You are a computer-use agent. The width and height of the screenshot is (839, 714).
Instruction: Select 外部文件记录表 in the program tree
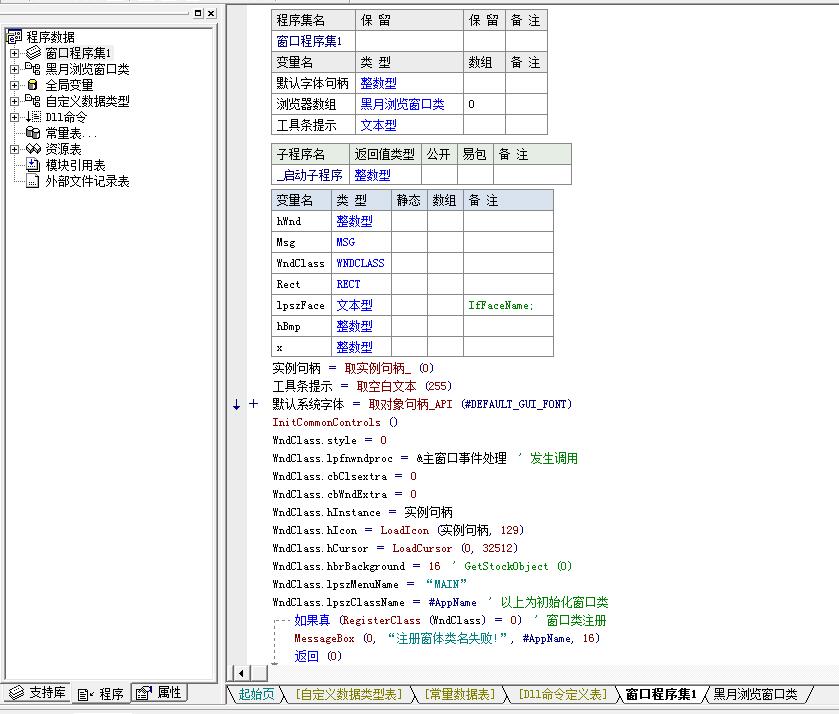coord(87,181)
